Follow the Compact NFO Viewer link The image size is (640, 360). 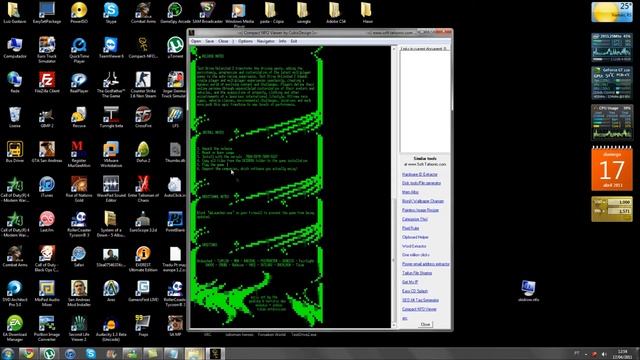[419, 309]
